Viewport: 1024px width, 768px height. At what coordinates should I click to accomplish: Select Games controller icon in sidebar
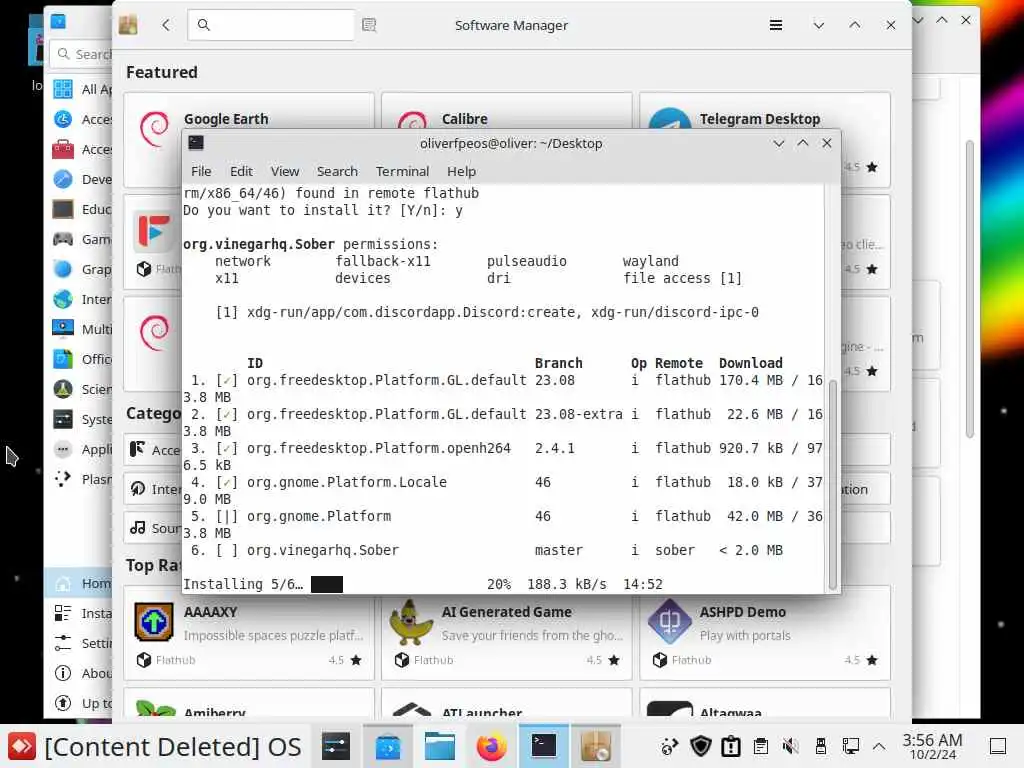point(63,239)
